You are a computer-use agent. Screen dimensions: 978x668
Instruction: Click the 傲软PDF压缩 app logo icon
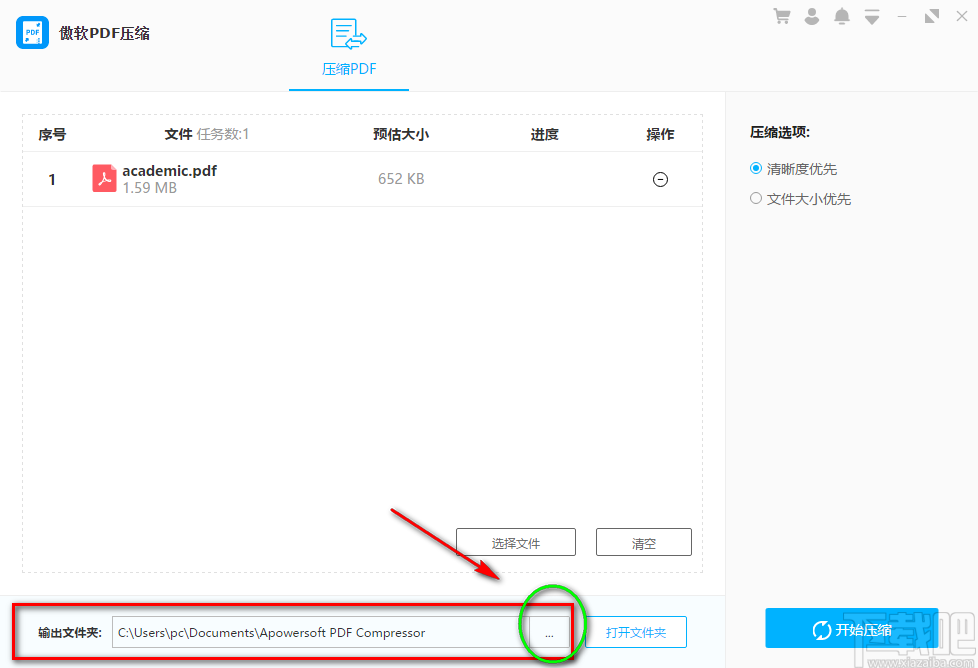tap(32, 32)
